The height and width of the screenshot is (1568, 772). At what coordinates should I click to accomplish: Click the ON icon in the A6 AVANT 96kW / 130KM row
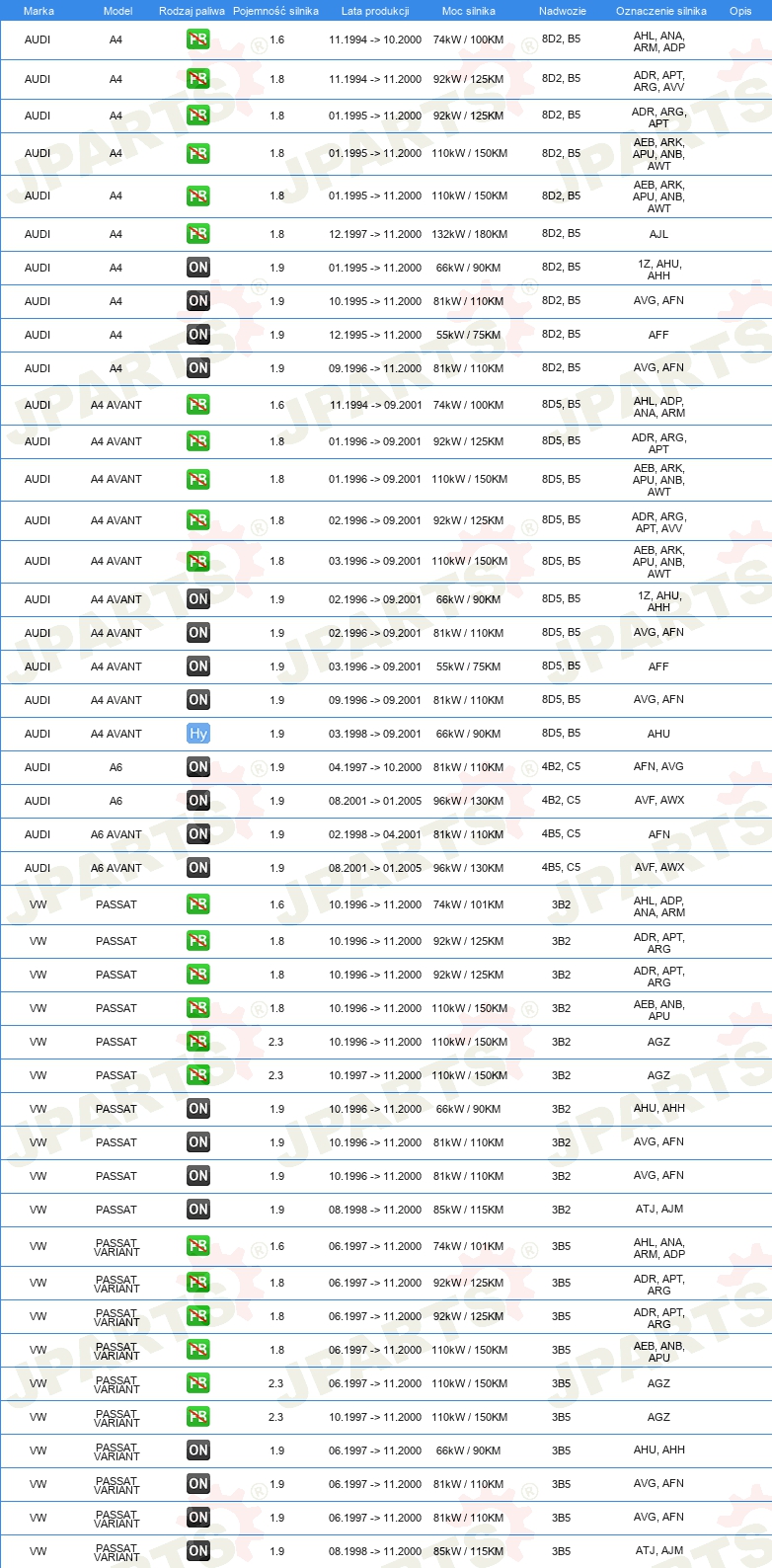click(x=198, y=868)
